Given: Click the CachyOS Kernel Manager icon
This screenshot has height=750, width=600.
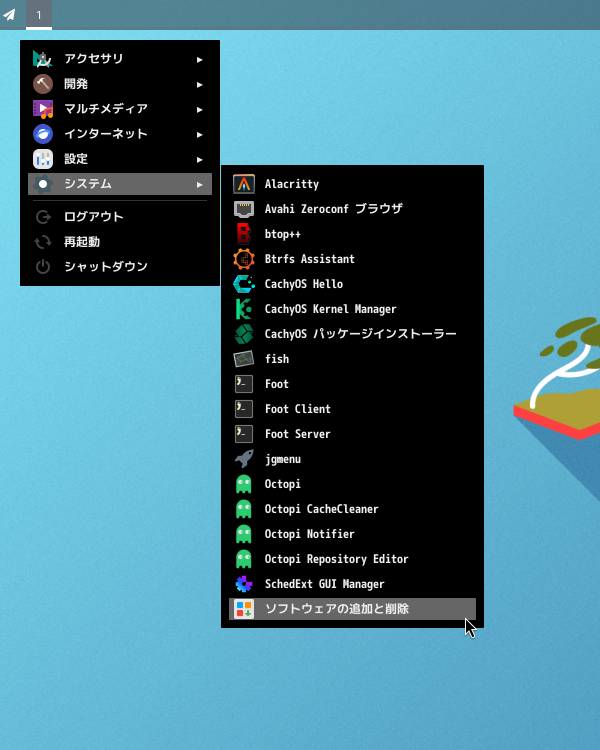Looking at the screenshot, I should tap(244, 309).
